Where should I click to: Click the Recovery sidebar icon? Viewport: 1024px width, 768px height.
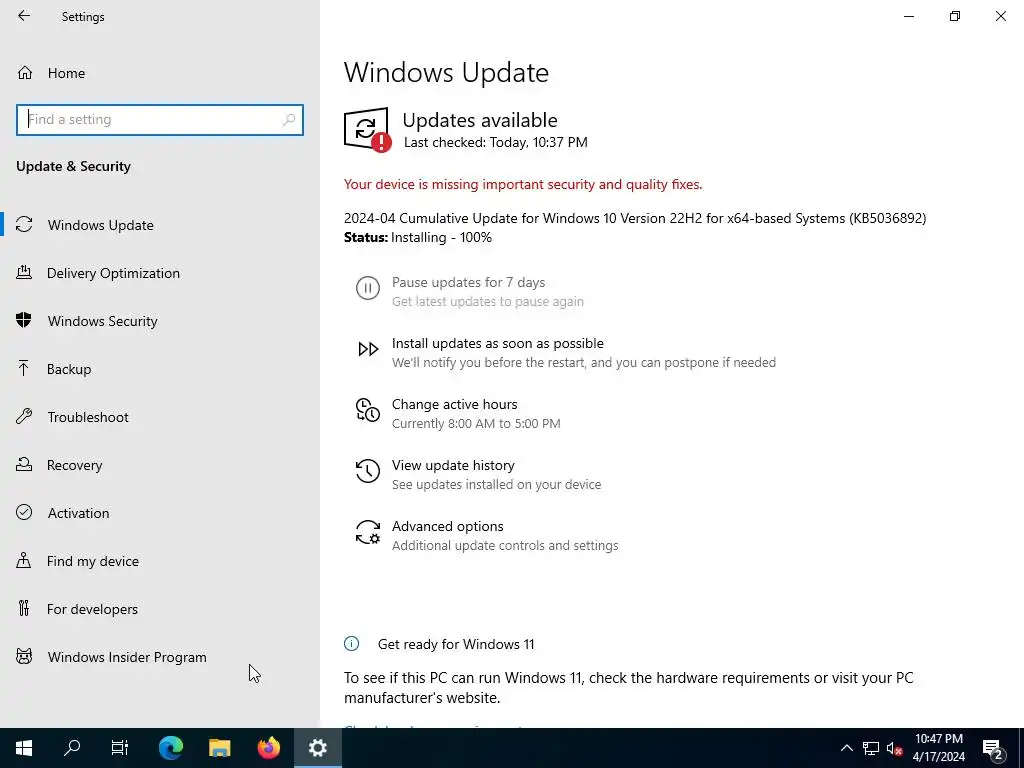24,464
